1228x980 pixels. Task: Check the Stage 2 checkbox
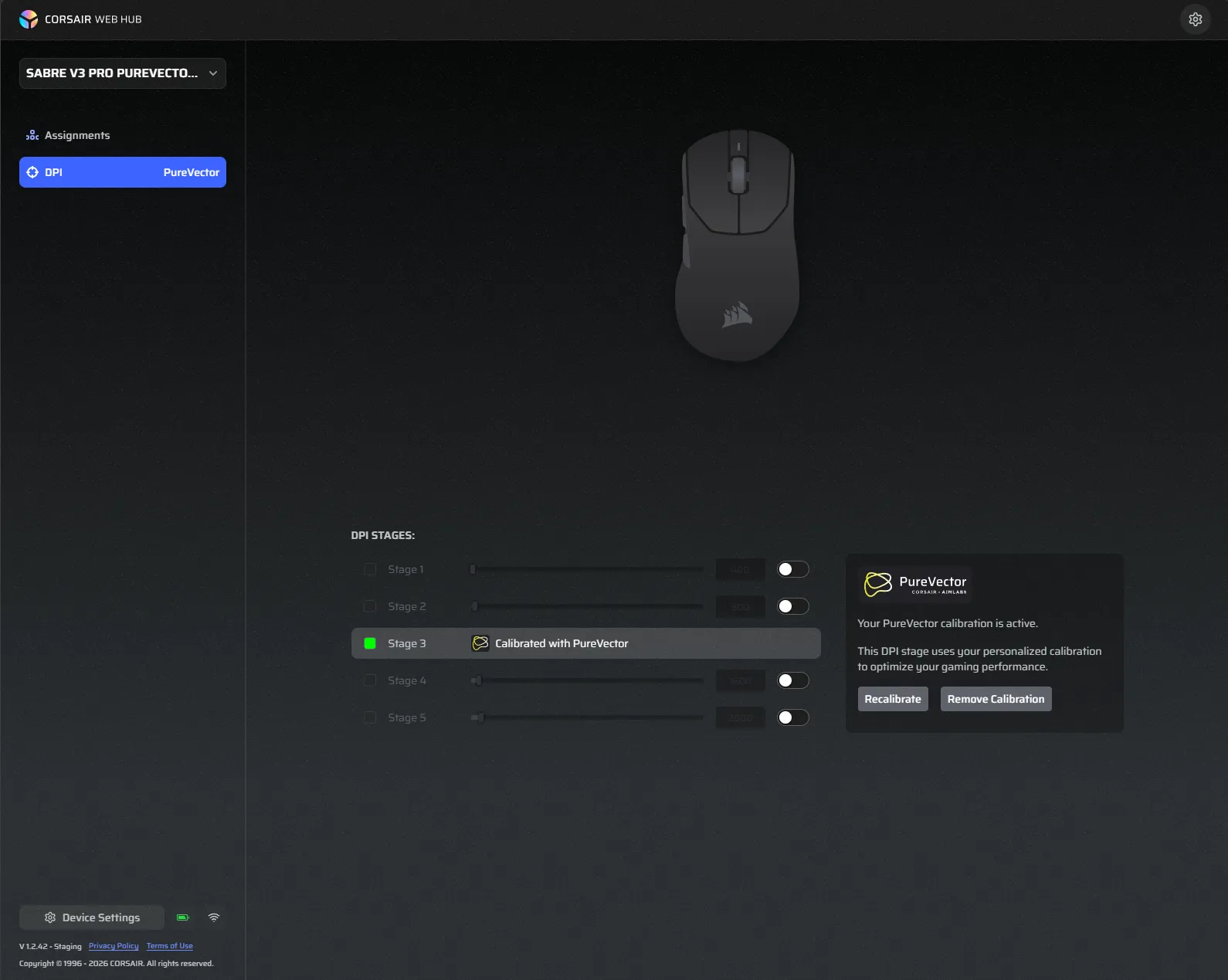pyautogui.click(x=370, y=606)
